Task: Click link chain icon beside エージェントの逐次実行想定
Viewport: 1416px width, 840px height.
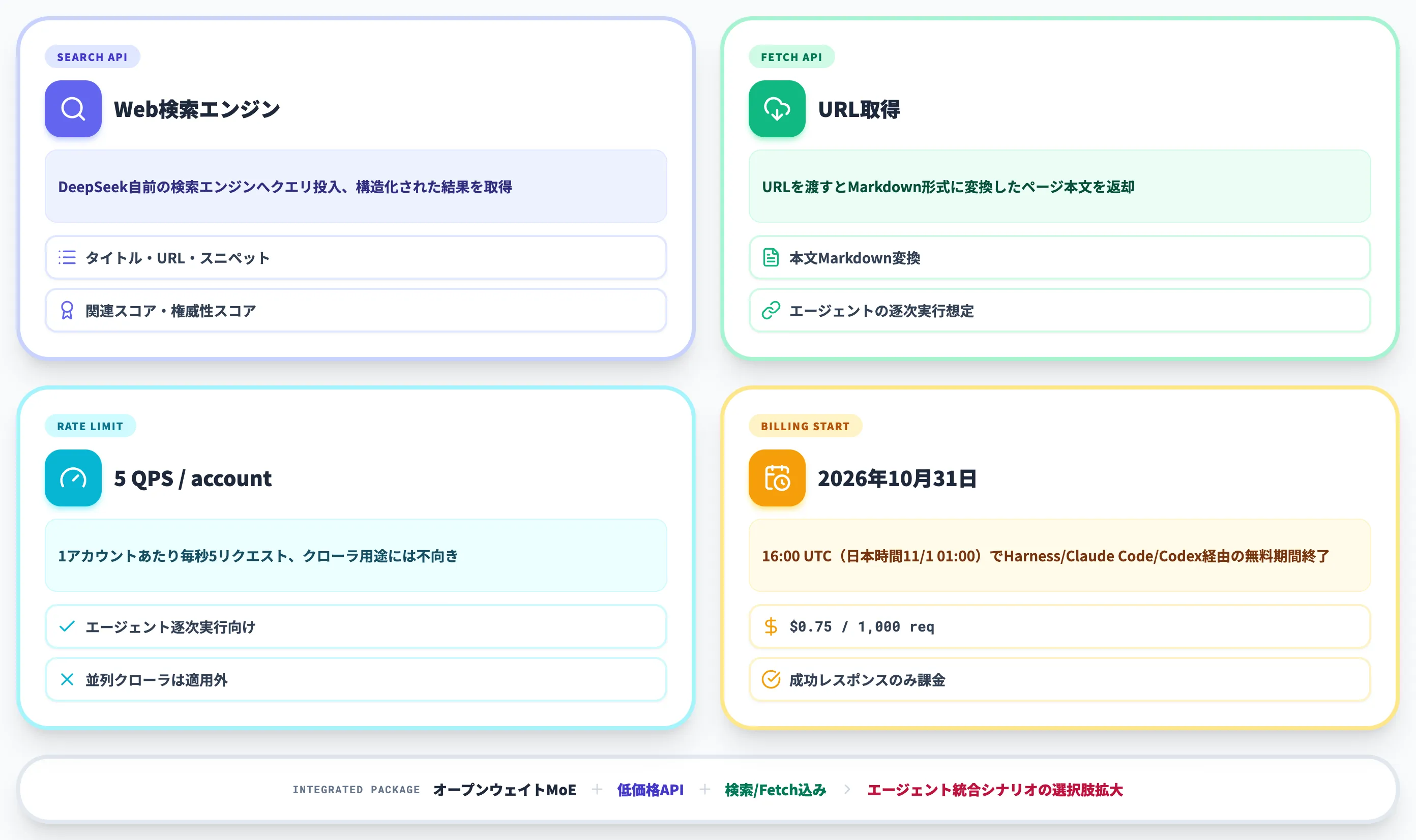Action: click(x=771, y=310)
